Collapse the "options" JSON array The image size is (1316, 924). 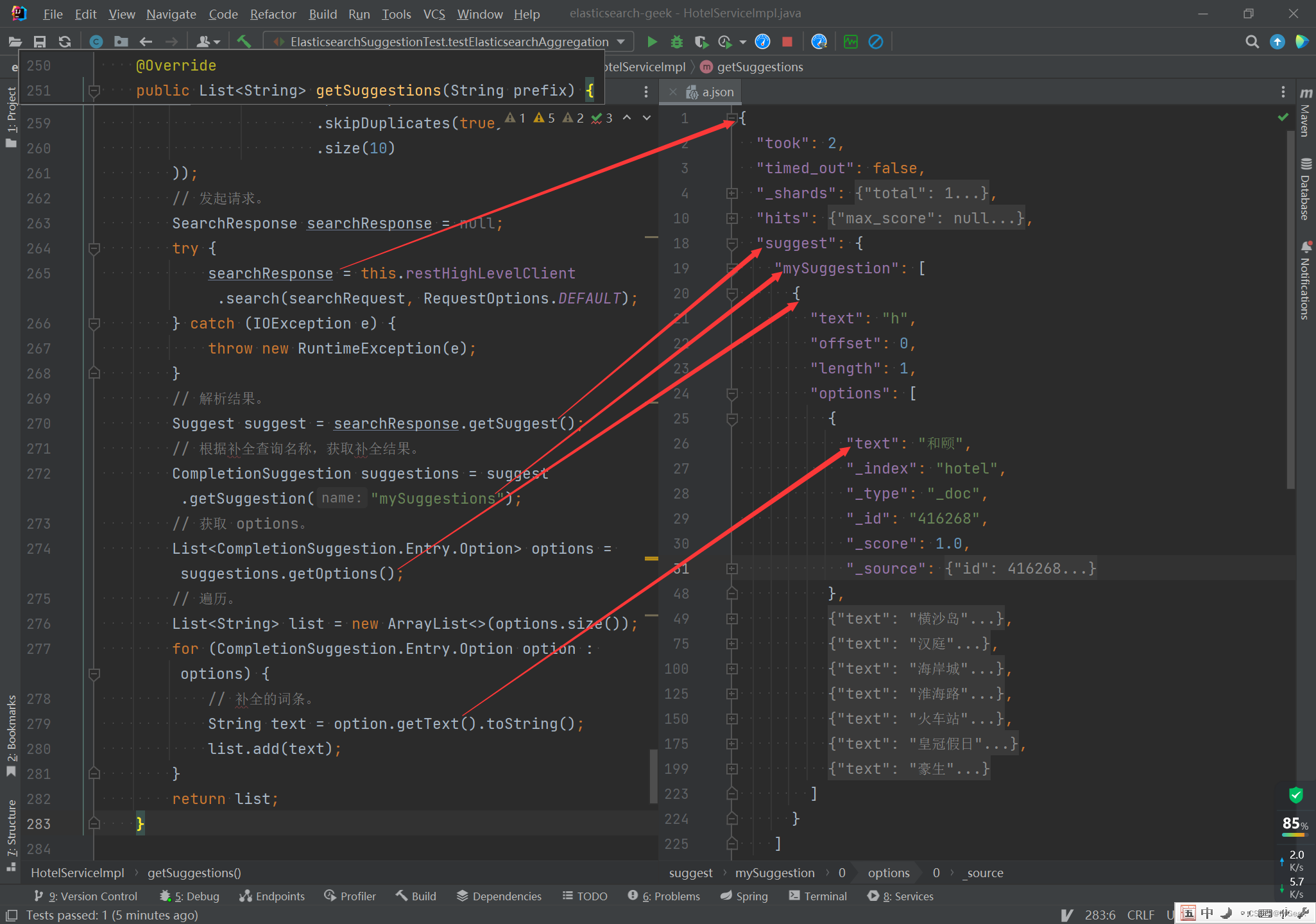click(x=731, y=393)
